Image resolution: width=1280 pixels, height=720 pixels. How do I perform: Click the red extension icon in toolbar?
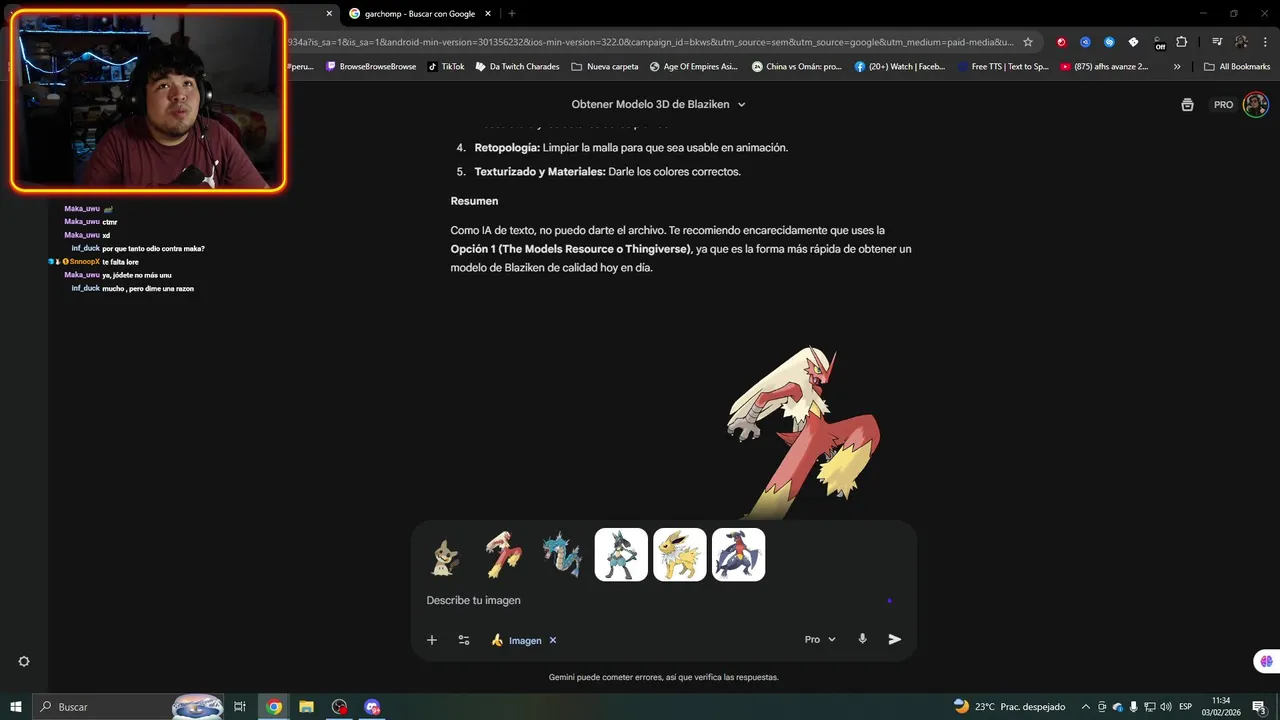[1061, 42]
